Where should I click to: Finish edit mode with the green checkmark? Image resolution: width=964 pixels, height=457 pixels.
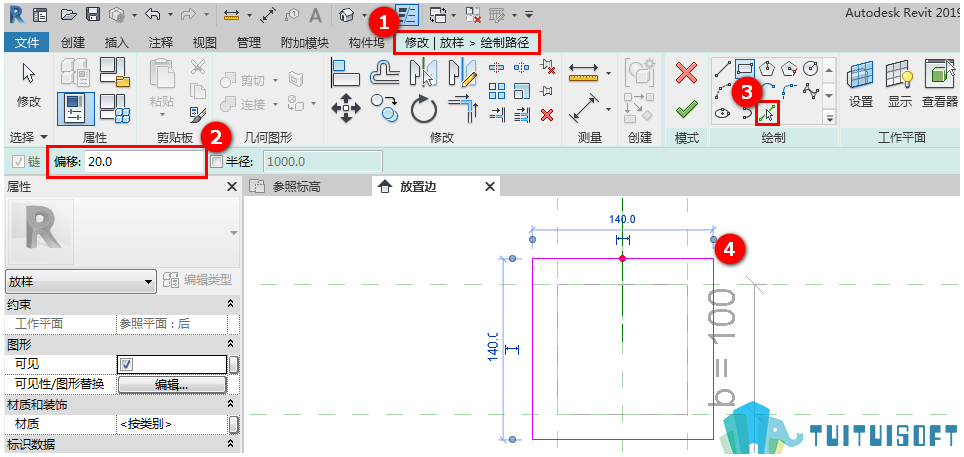pos(686,110)
